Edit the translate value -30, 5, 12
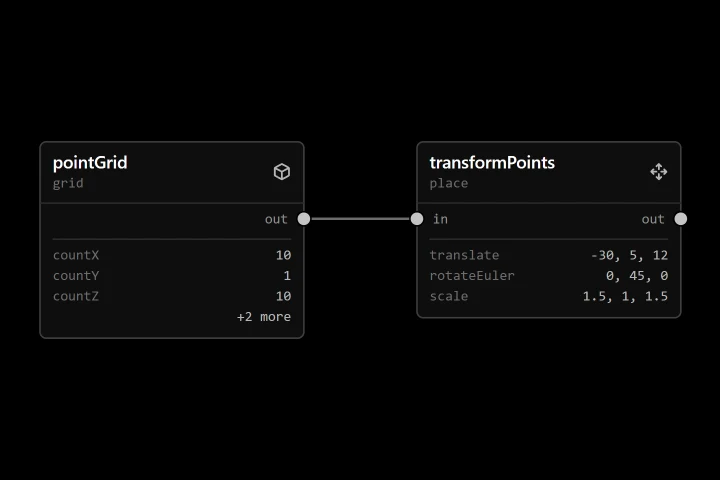This screenshot has width=720, height=480. (x=629, y=255)
